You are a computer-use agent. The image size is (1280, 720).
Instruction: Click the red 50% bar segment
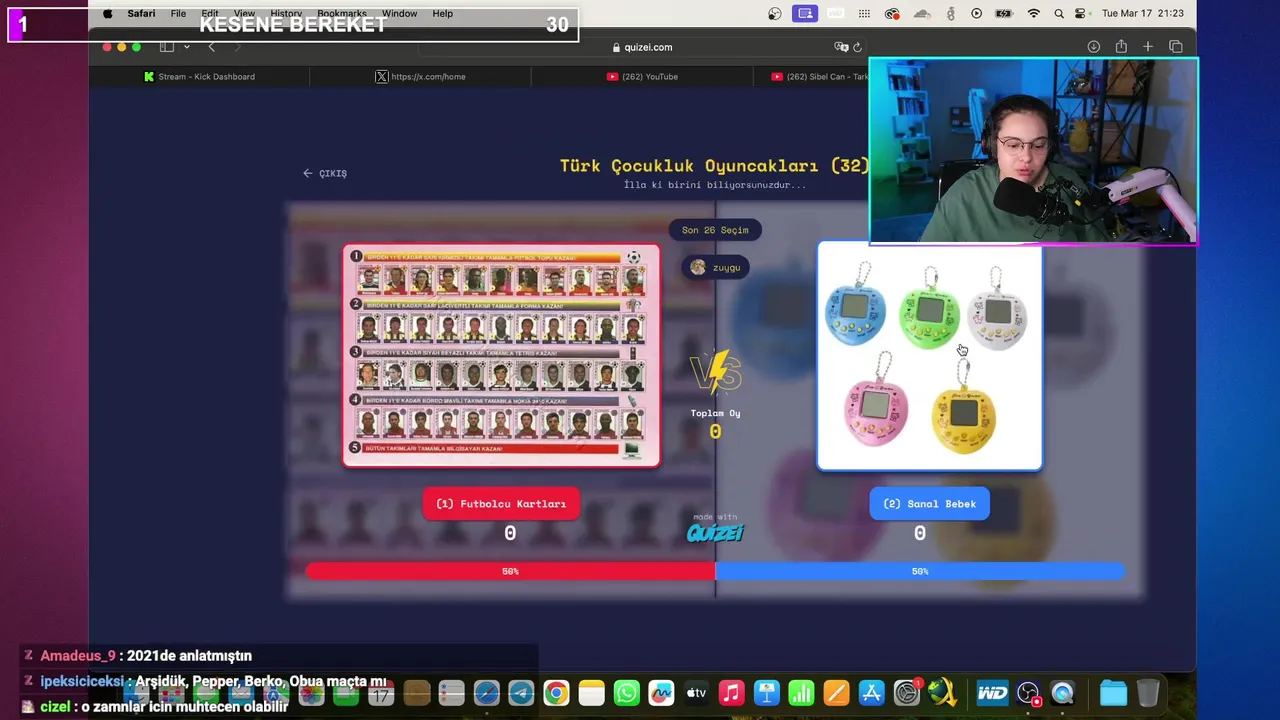[x=510, y=571]
